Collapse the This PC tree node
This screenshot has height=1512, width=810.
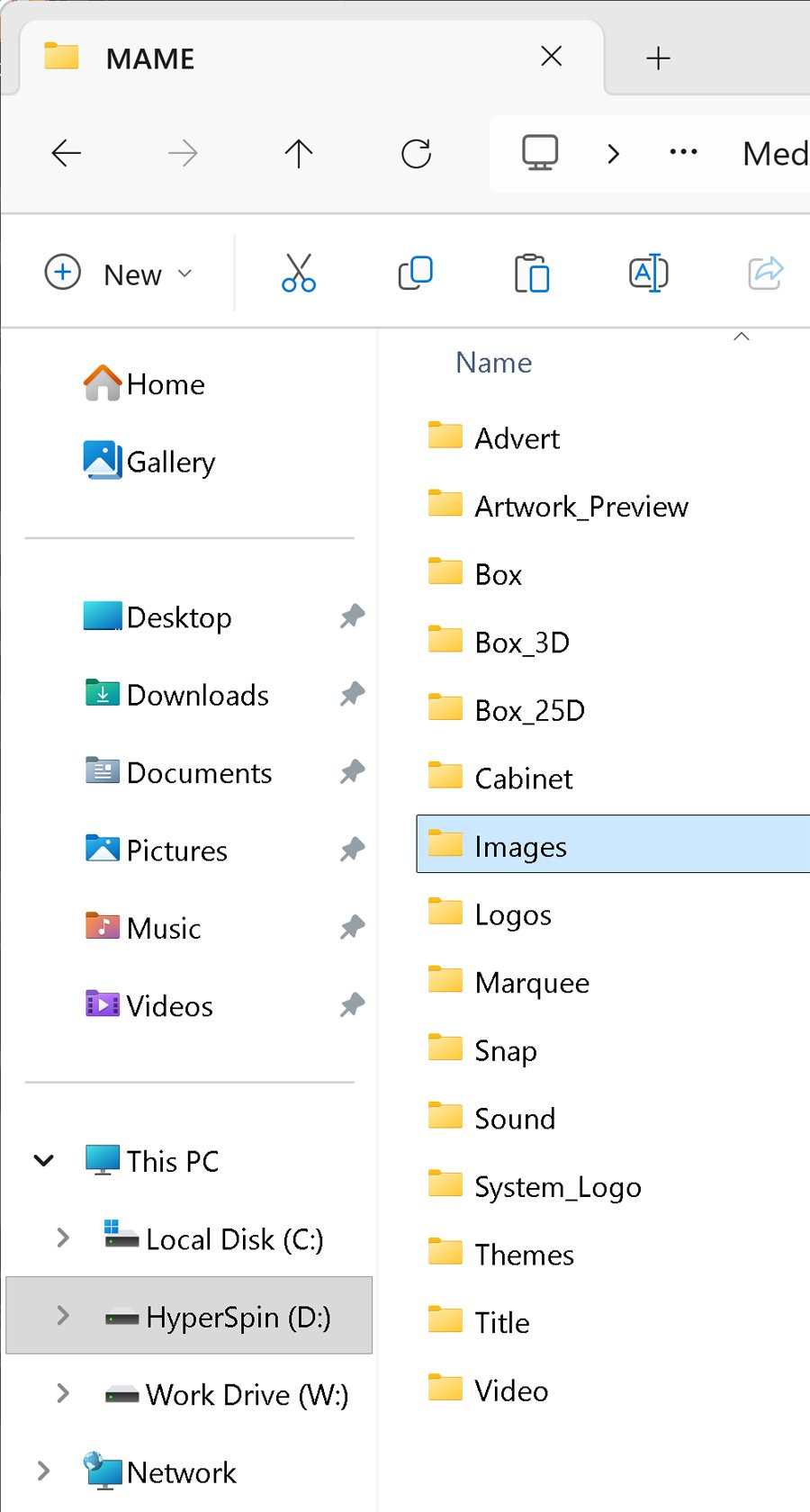43,1161
